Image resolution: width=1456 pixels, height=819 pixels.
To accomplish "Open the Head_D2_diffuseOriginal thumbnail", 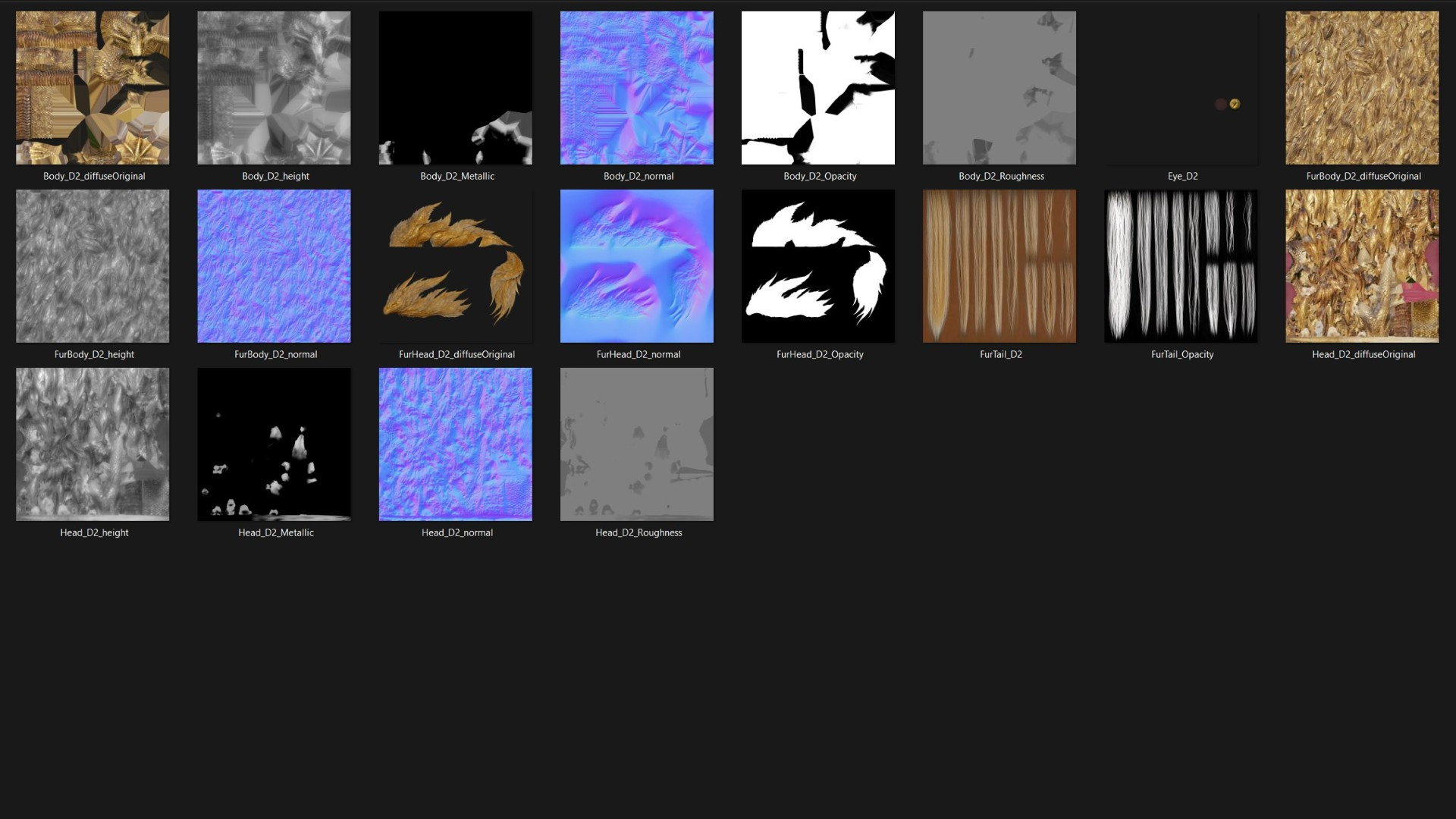I will [x=1362, y=266].
